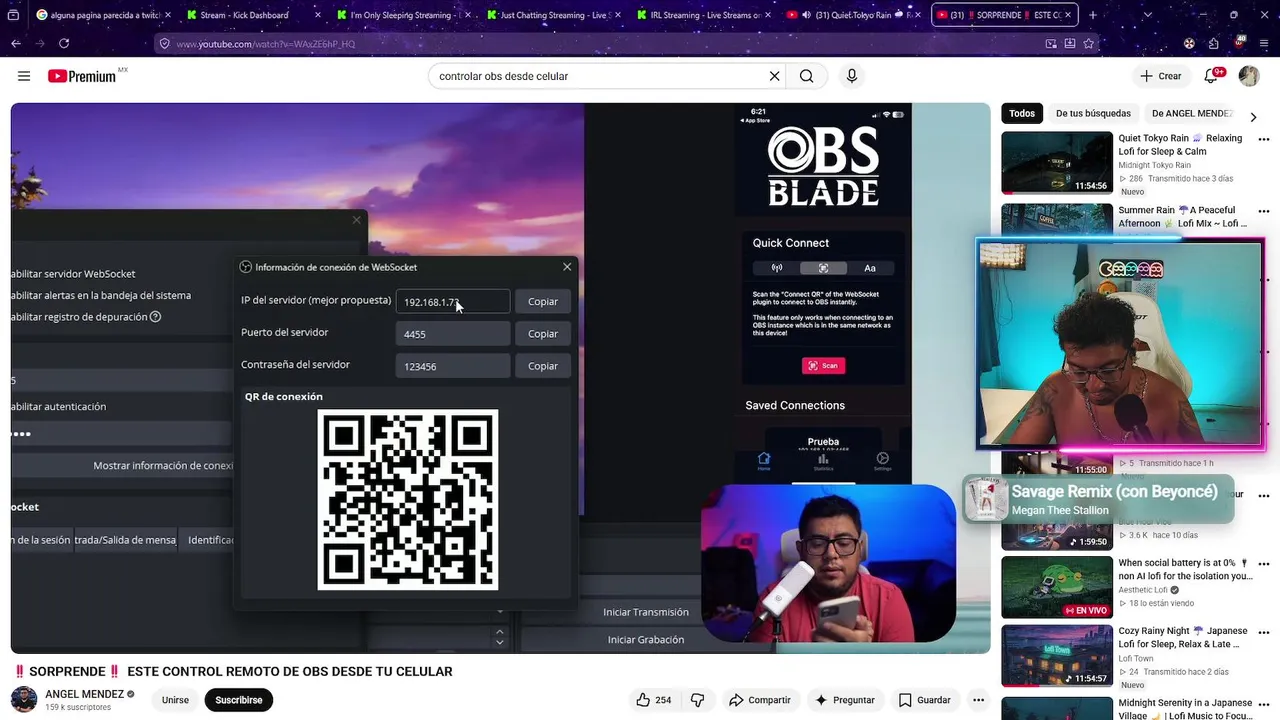
Task: Open options for Quiet Tokyo Rain video
Action: pos(1264,139)
